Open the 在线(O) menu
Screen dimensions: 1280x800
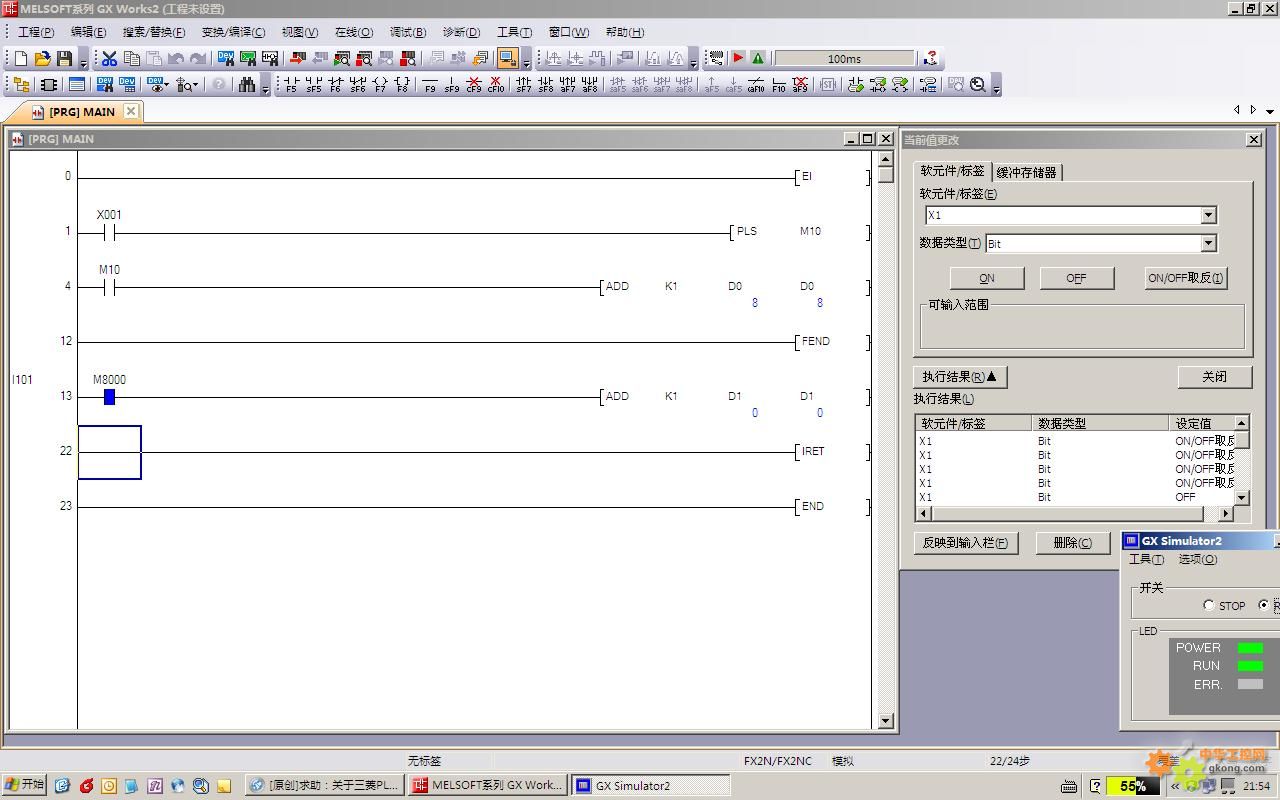(353, 32)
